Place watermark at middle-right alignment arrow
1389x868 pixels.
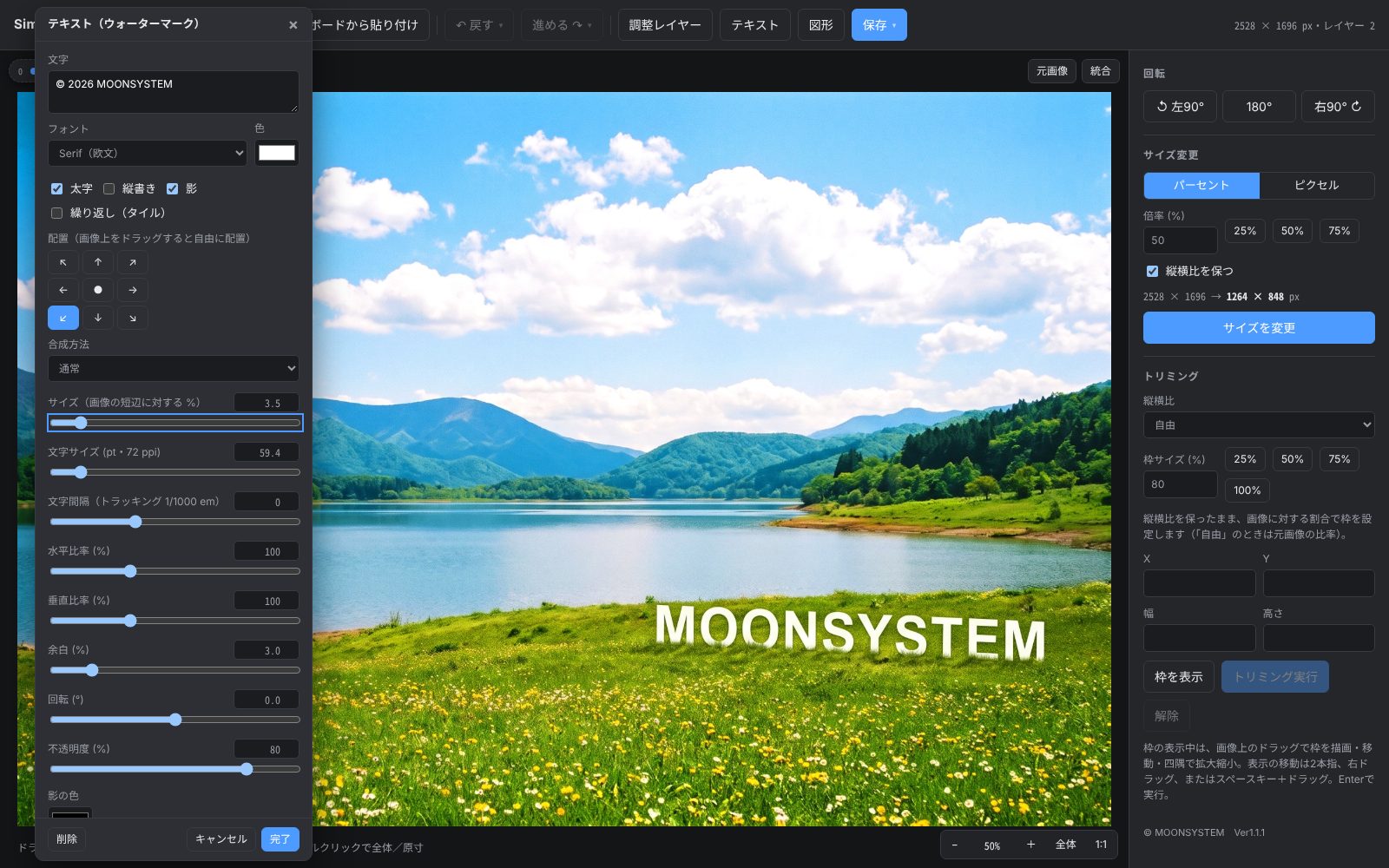tap(132, 290)
